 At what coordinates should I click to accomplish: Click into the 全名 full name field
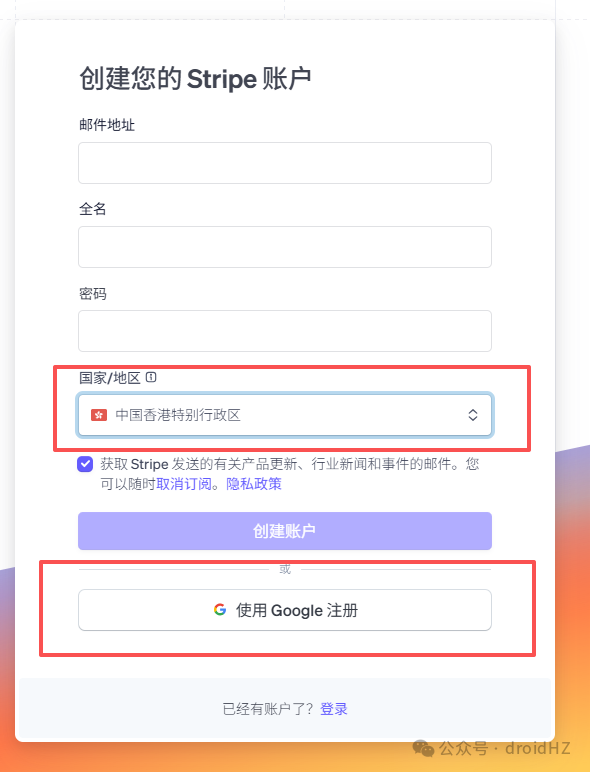(x=285, y=247)
